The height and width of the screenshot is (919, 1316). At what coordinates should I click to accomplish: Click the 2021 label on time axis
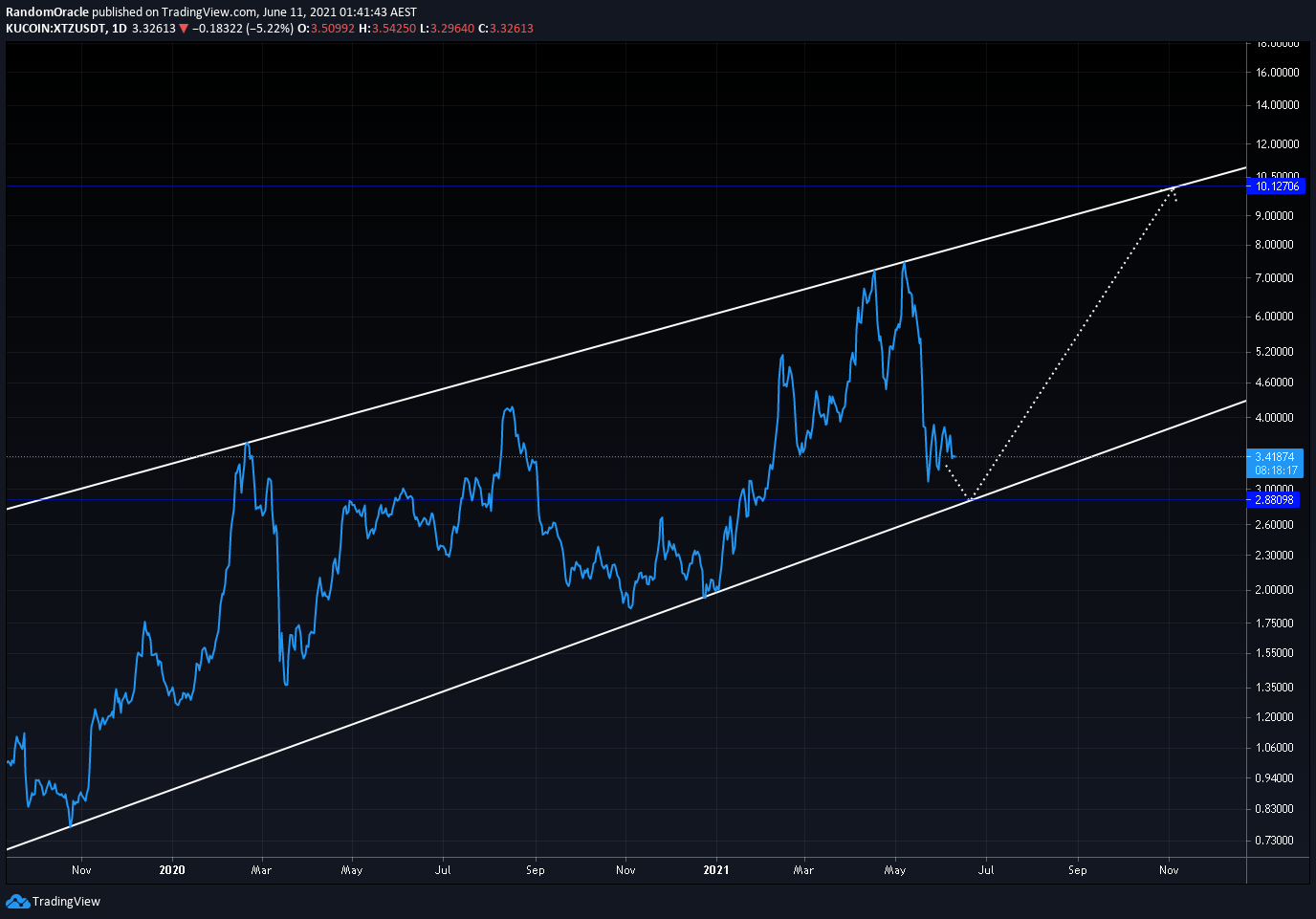[x=715, y=870]
